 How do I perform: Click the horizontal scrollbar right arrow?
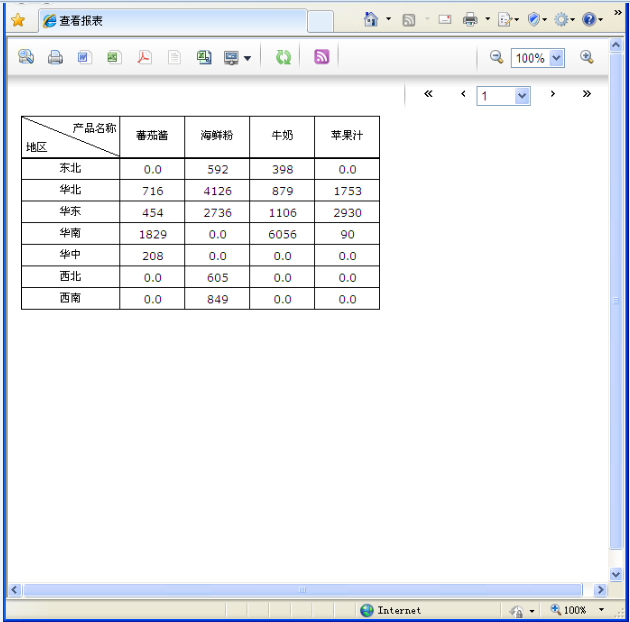click(601, 590)
